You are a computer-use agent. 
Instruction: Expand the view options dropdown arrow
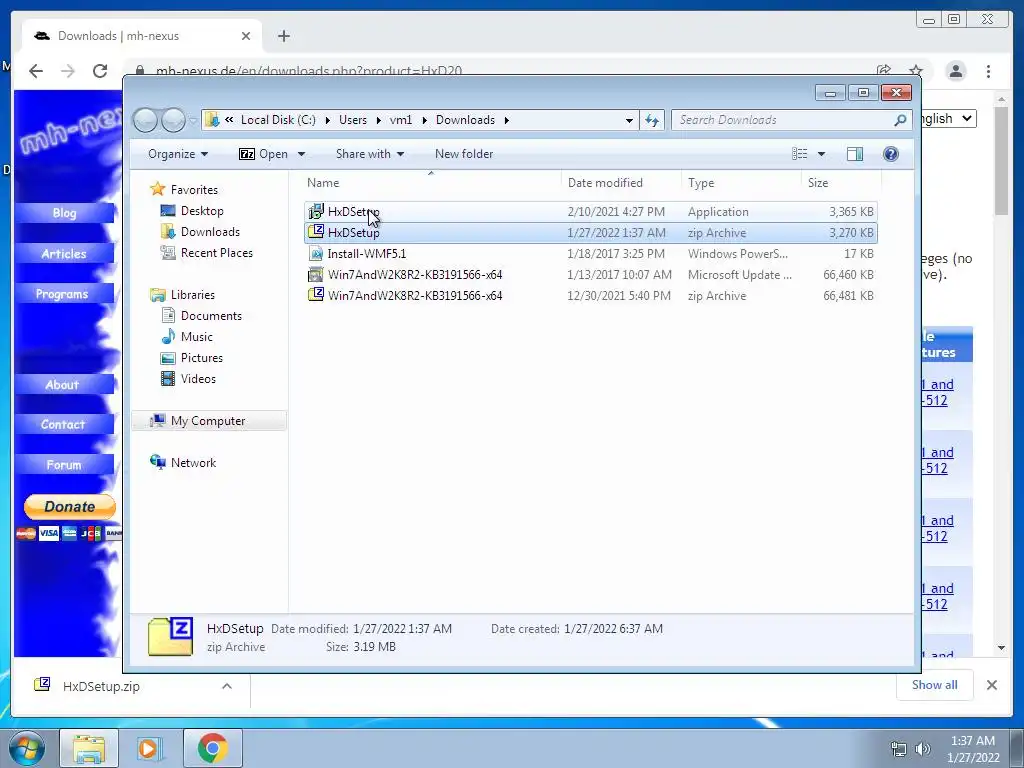click(x=821, y=154)
